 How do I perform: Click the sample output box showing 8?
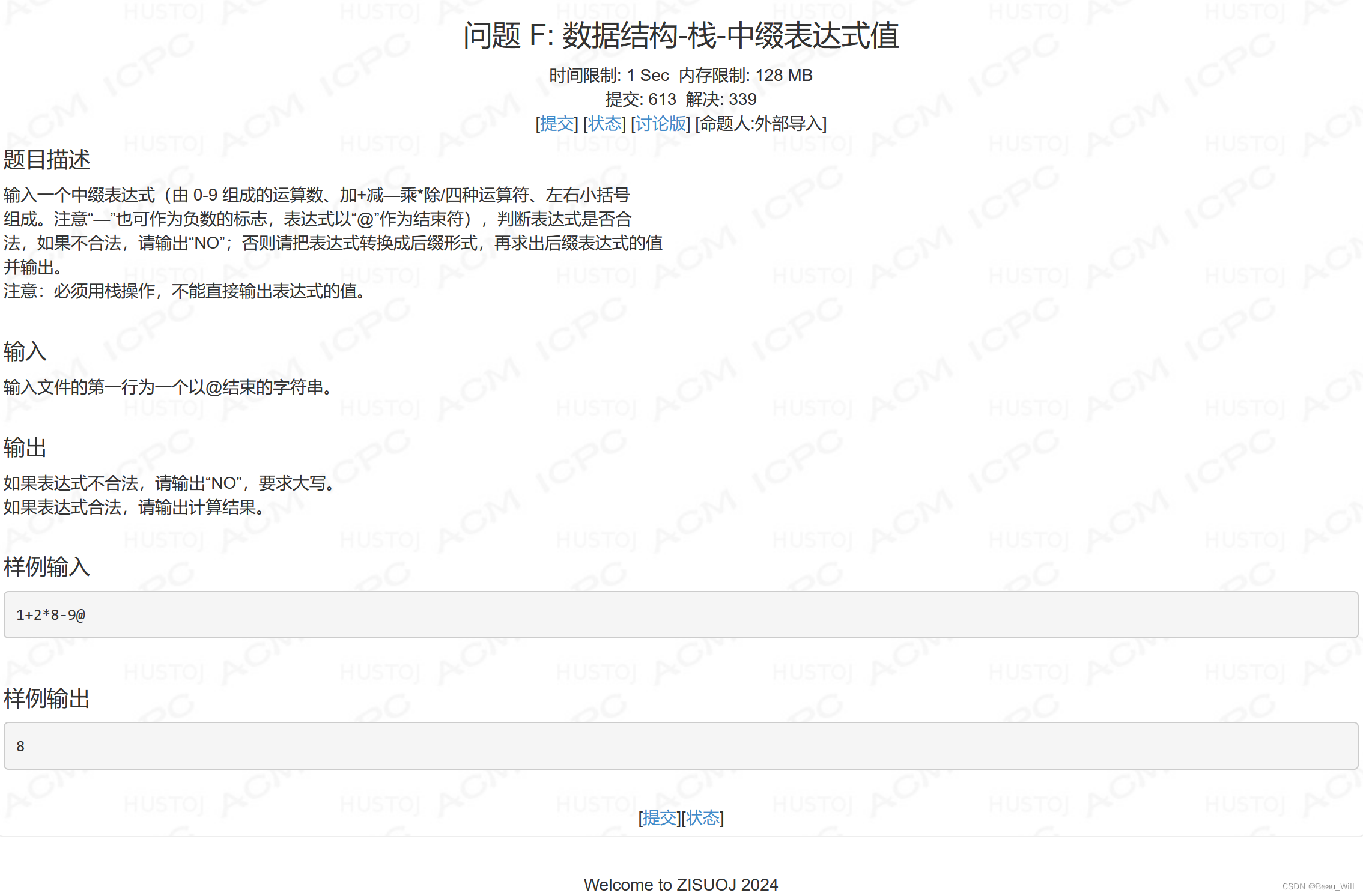pos(681,746)
